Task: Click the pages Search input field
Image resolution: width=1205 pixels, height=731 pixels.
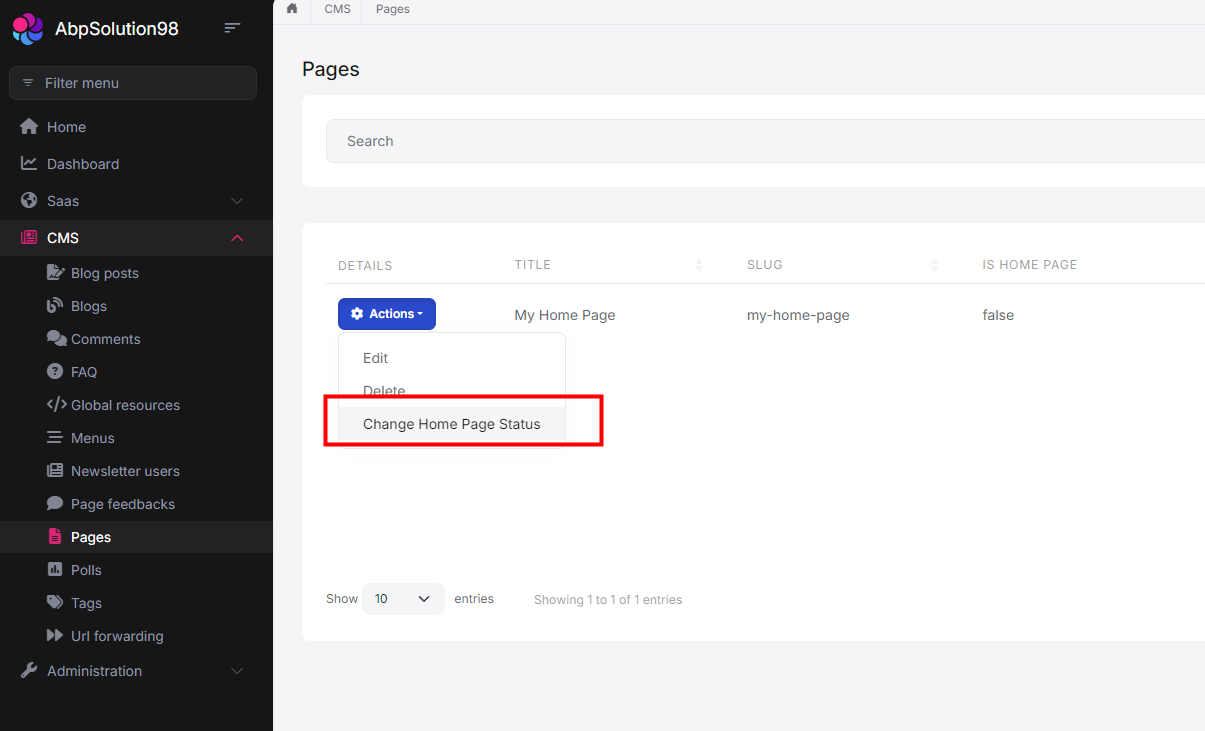Action: tap(760, 141)
